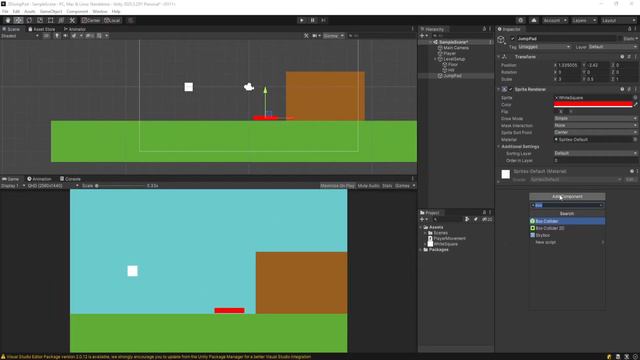Screen dimensions: 640x360
Task: Select the Scale tool in the toolbar
Action: (x=40, y=20)
